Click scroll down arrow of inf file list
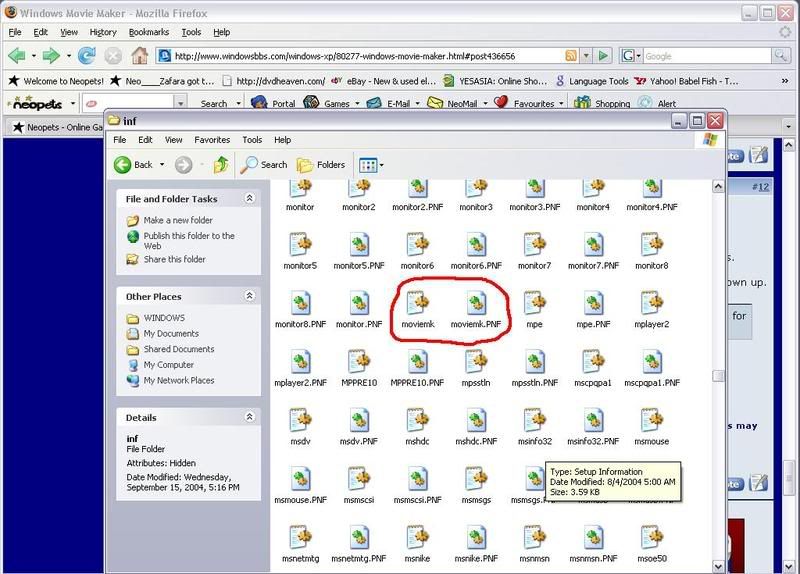 coord(718,566)
